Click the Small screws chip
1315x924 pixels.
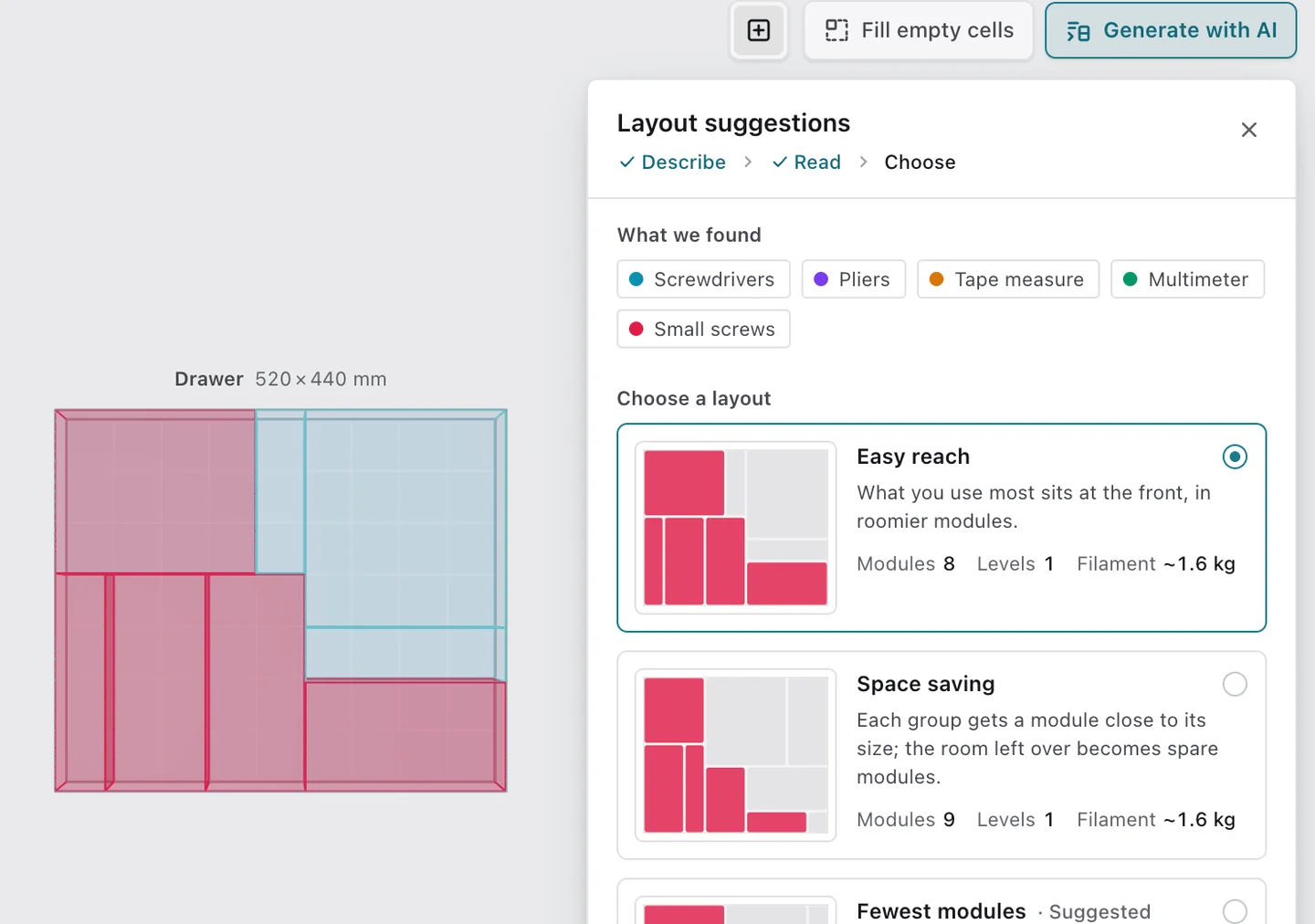[703, 329]
